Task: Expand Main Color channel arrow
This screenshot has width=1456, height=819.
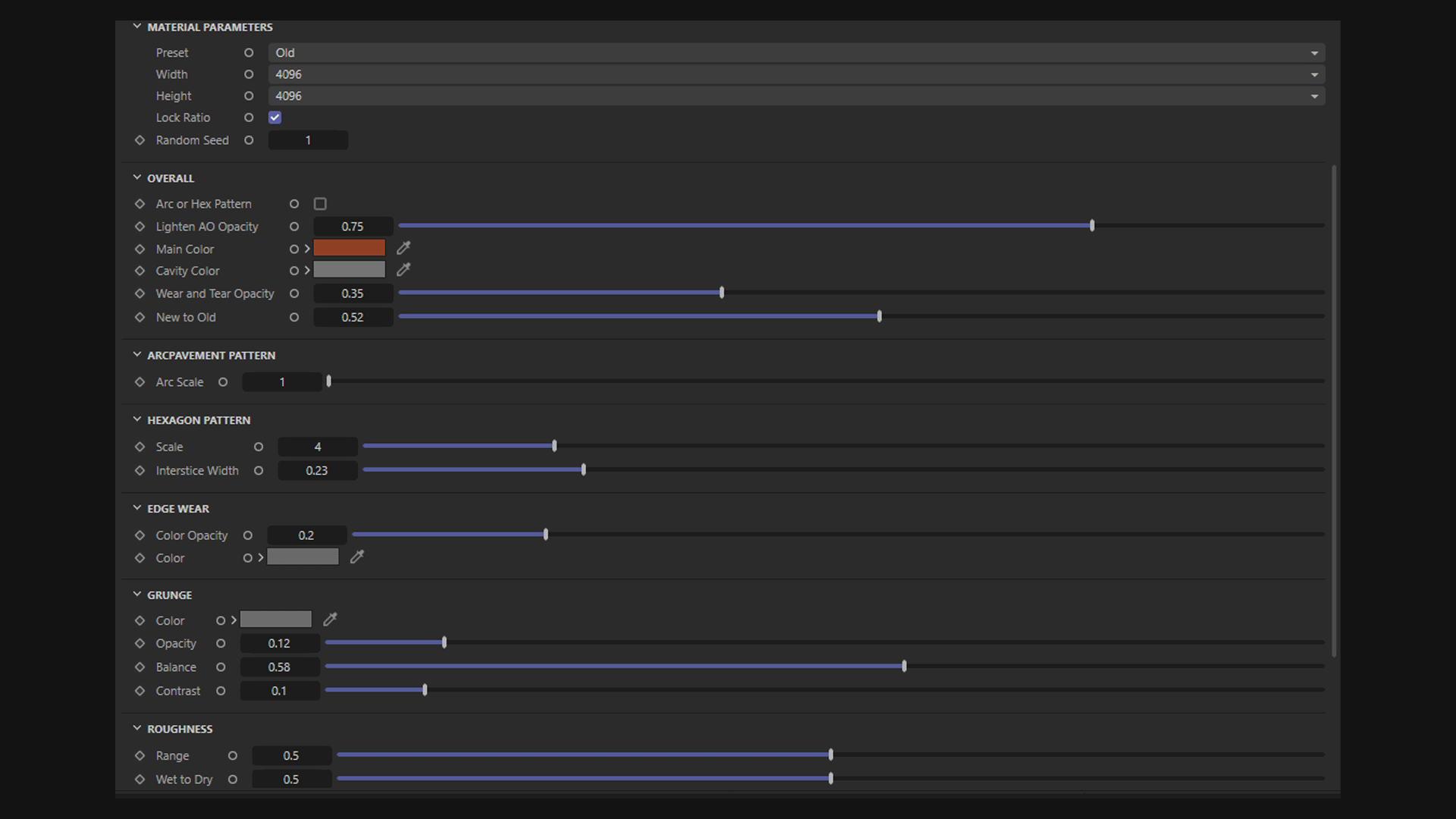Action: click(x=307, y=249)
